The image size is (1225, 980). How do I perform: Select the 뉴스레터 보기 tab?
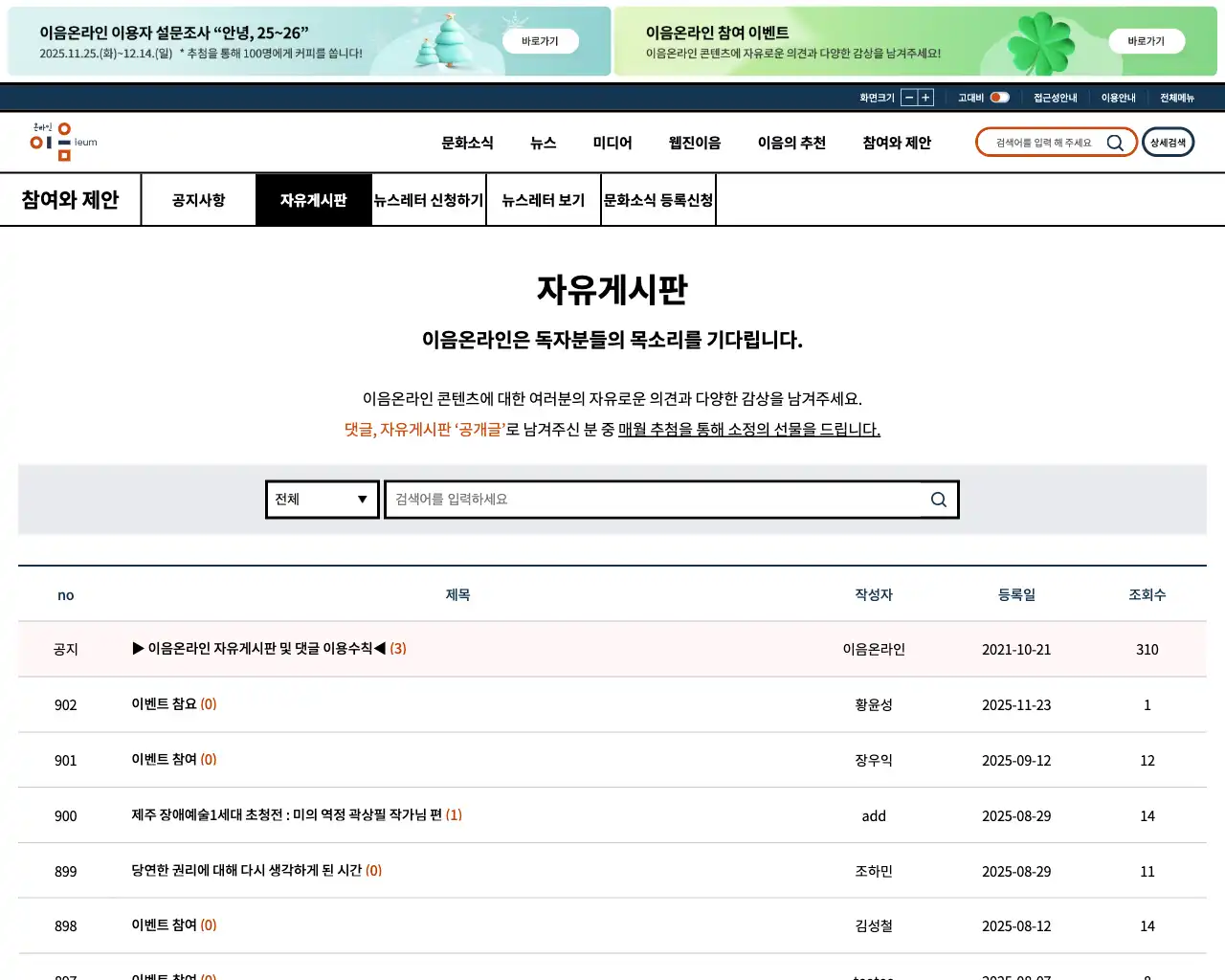(x=544, y=199)
